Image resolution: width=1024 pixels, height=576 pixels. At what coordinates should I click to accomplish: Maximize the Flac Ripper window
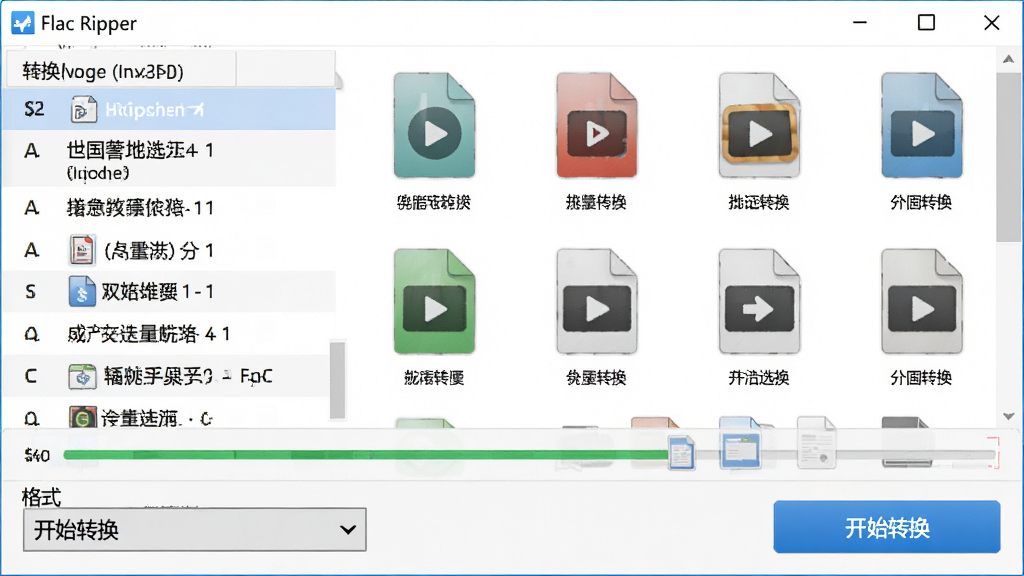(926, 23)
